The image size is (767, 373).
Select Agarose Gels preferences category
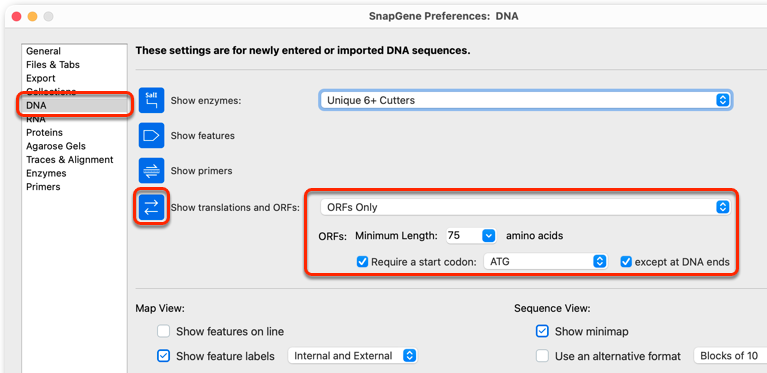(74, 146)
